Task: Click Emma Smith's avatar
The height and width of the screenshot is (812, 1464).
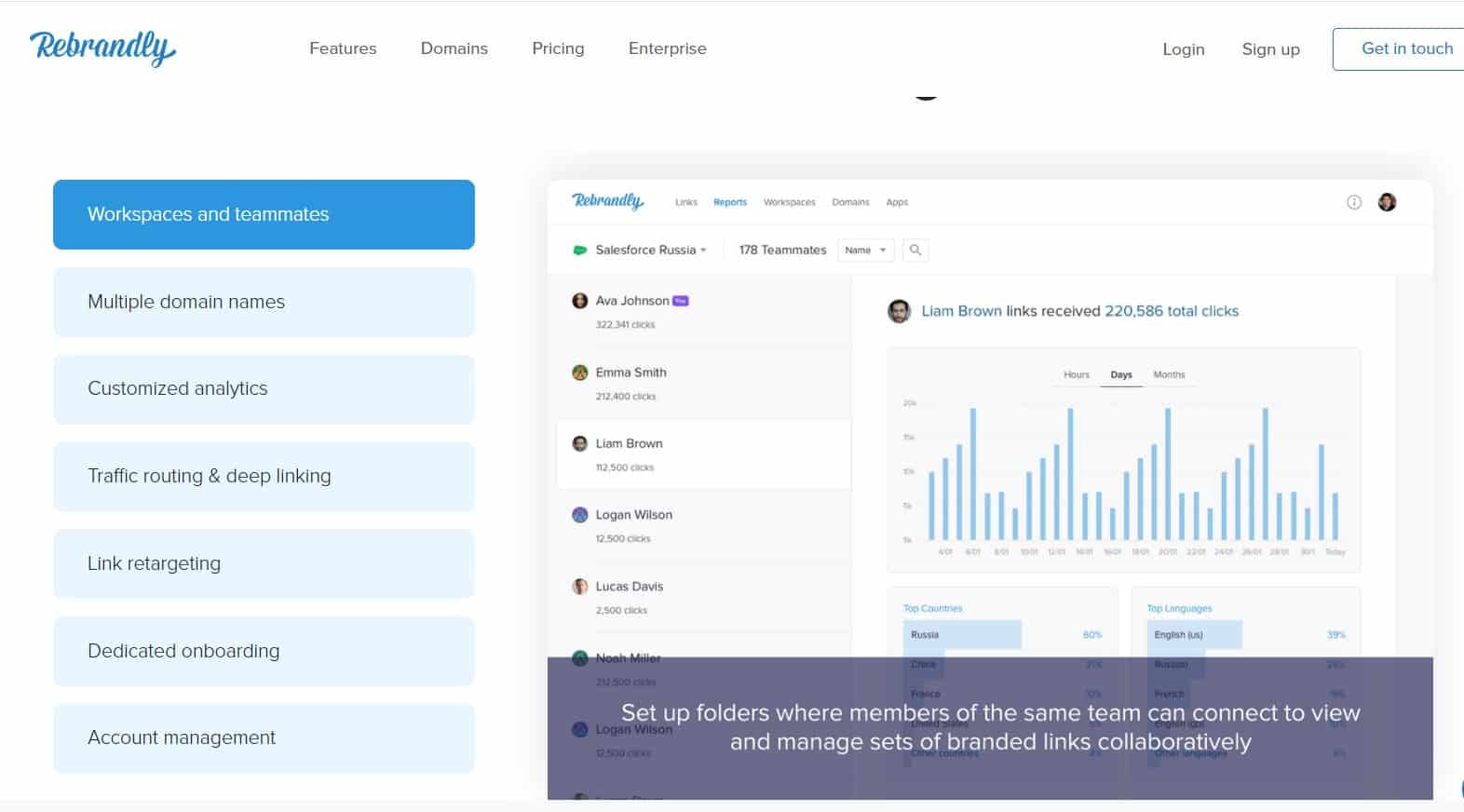Action: point(579,372)
